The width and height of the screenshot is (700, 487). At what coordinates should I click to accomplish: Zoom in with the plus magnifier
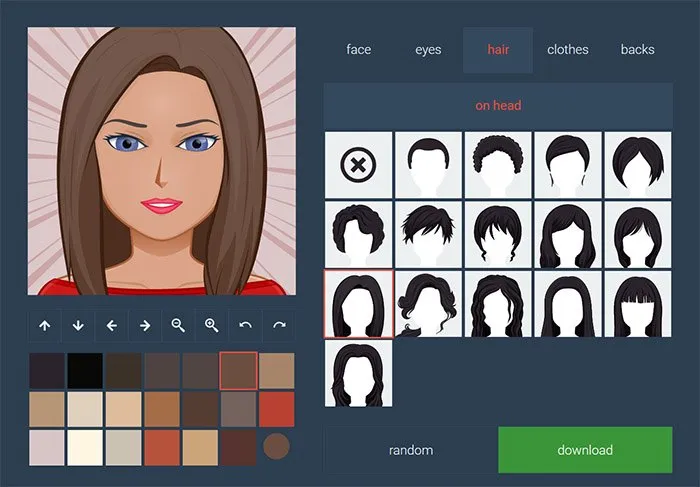click(212, 325)
